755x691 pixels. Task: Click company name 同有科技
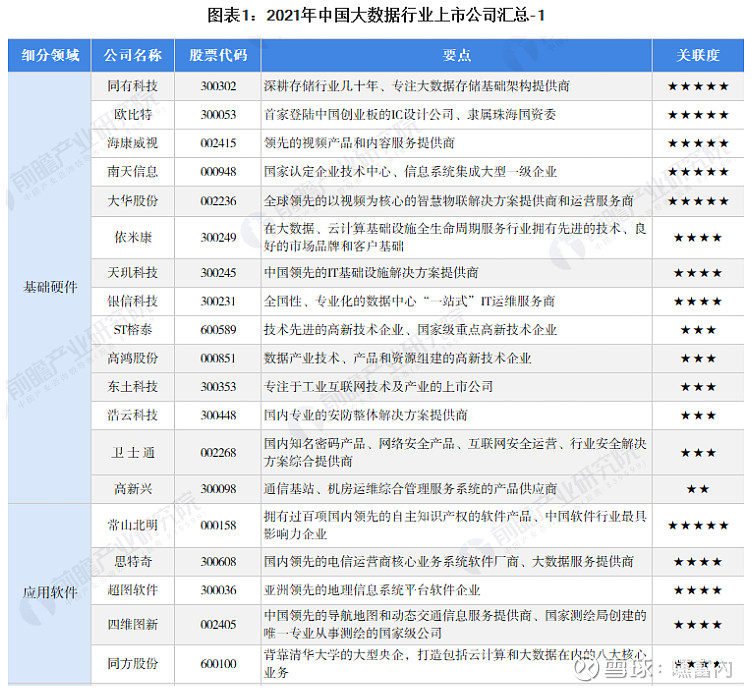point(133,86)
